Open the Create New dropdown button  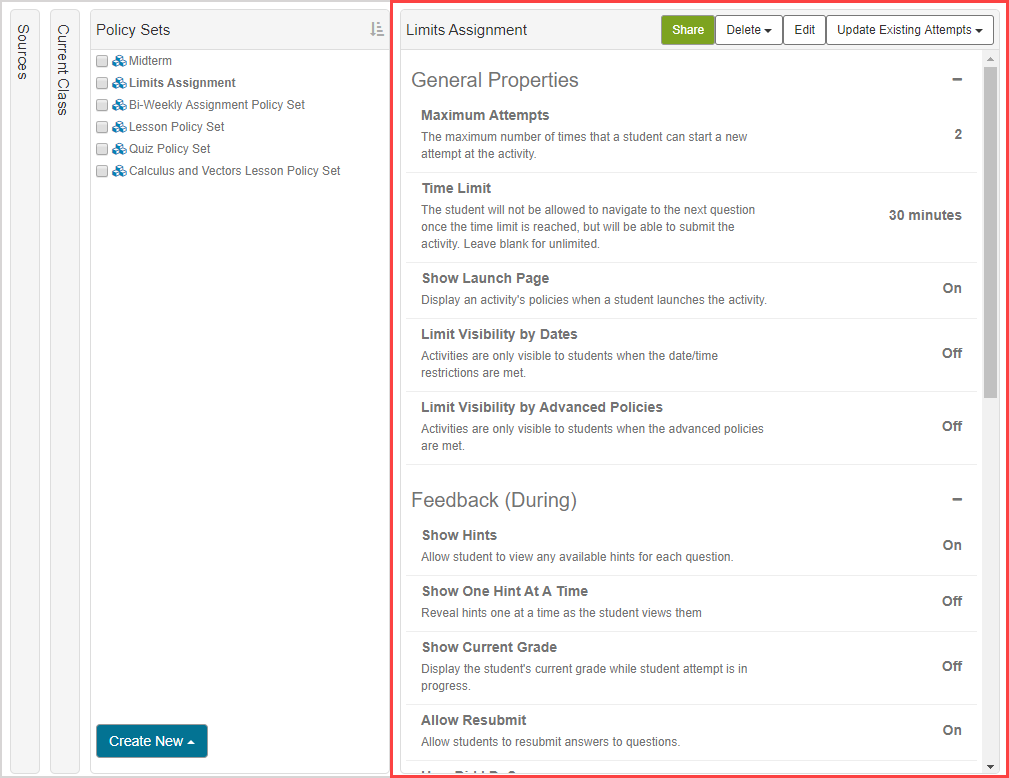tap(151, 741)
